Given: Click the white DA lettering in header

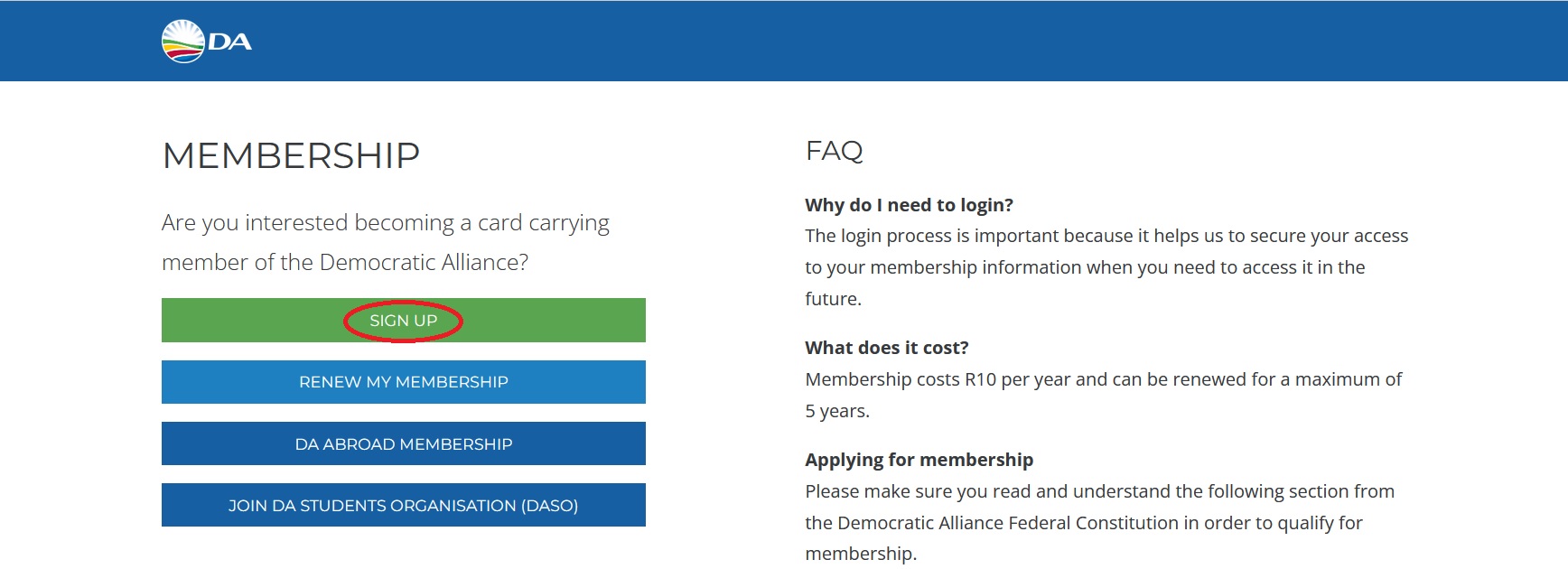Looking at the screenshot, I should [x=230, y=42].
